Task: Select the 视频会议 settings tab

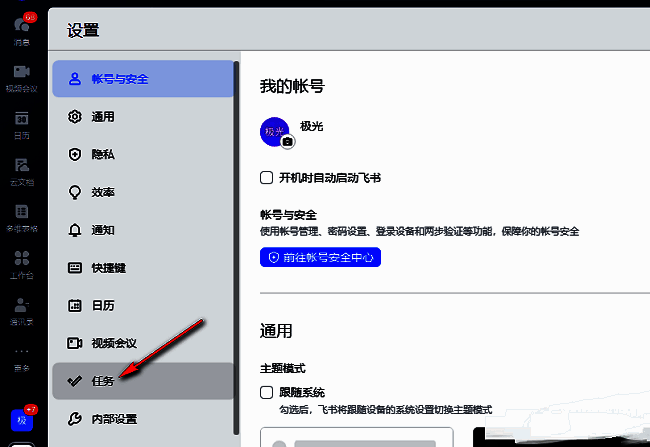Action: [x=143, y=343]
